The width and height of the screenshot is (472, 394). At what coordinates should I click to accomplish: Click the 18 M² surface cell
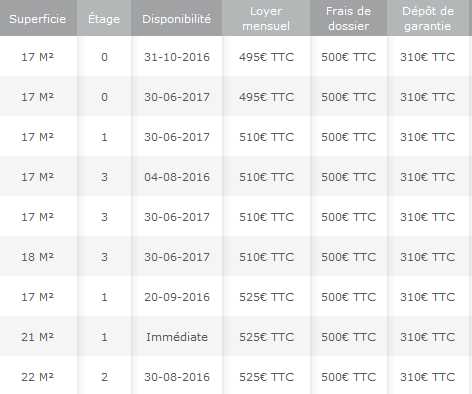tap(38, 257)
